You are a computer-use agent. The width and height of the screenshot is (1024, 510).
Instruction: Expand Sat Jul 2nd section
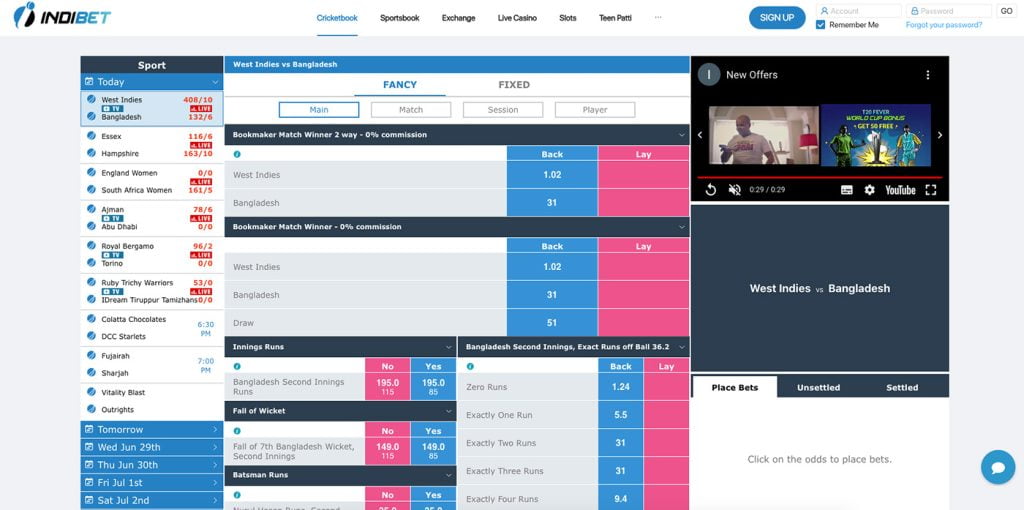click(152, 500)
